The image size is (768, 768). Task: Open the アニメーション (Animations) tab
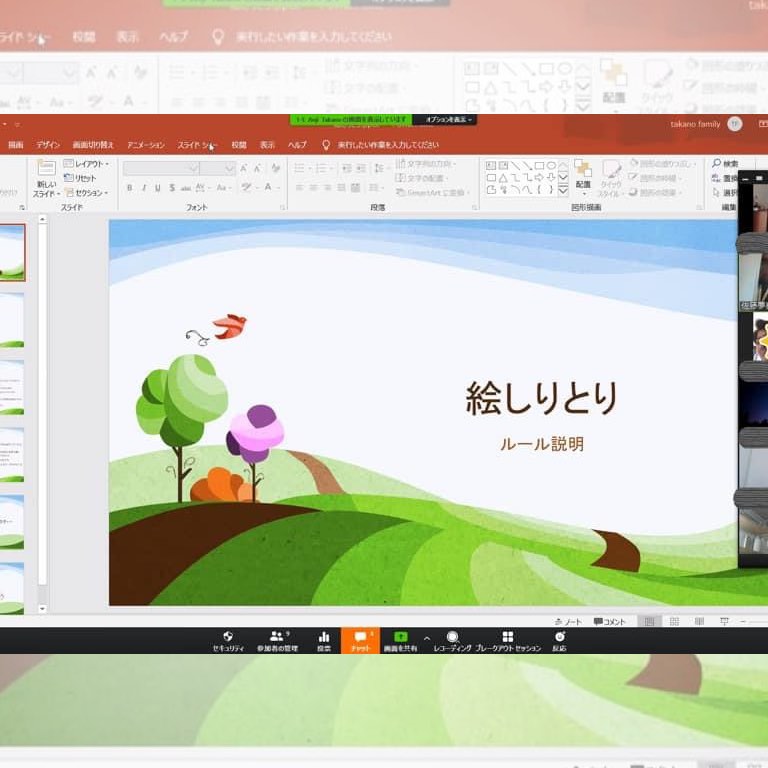tap(146, 145)
